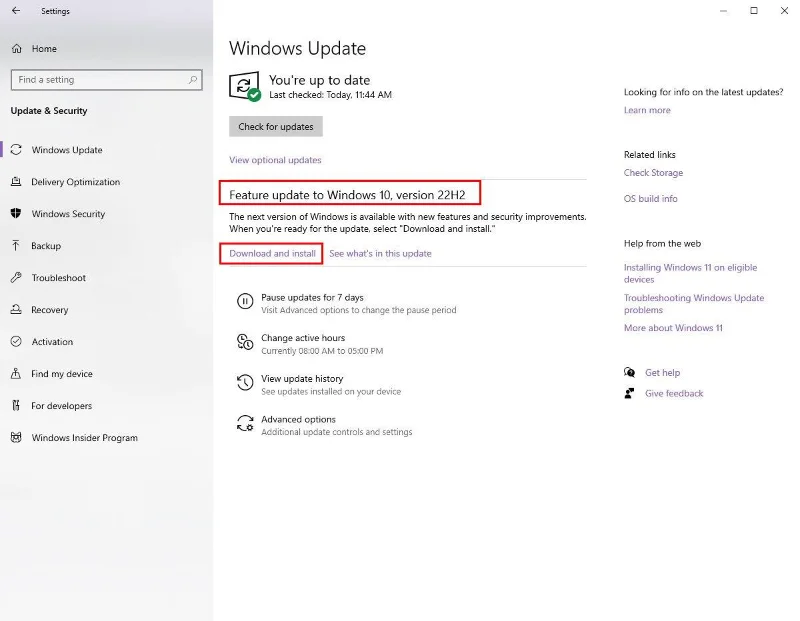Open the Check Storage link

pyautogui.click(x=653, y=172)
